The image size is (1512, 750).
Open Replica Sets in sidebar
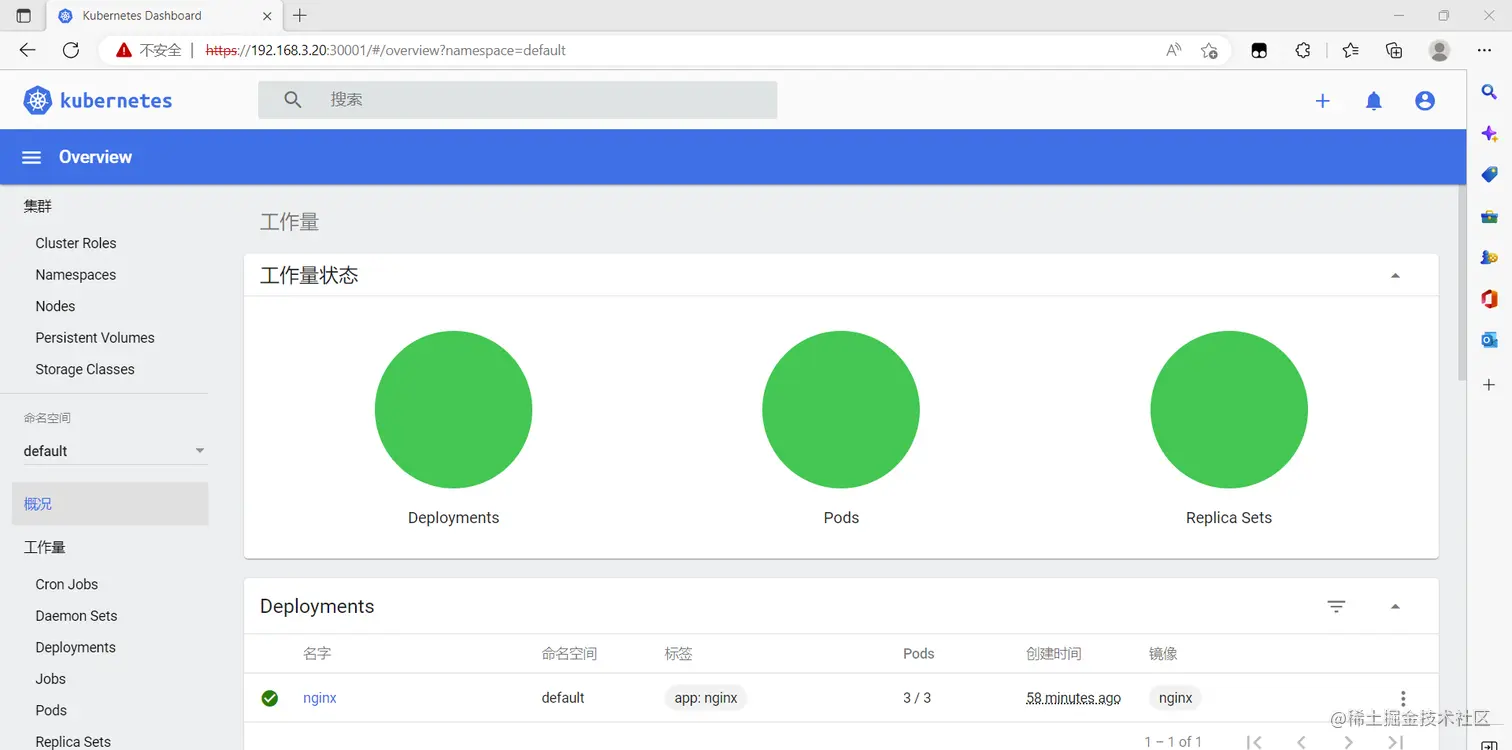pyautogui.click(x=73, y=742)
